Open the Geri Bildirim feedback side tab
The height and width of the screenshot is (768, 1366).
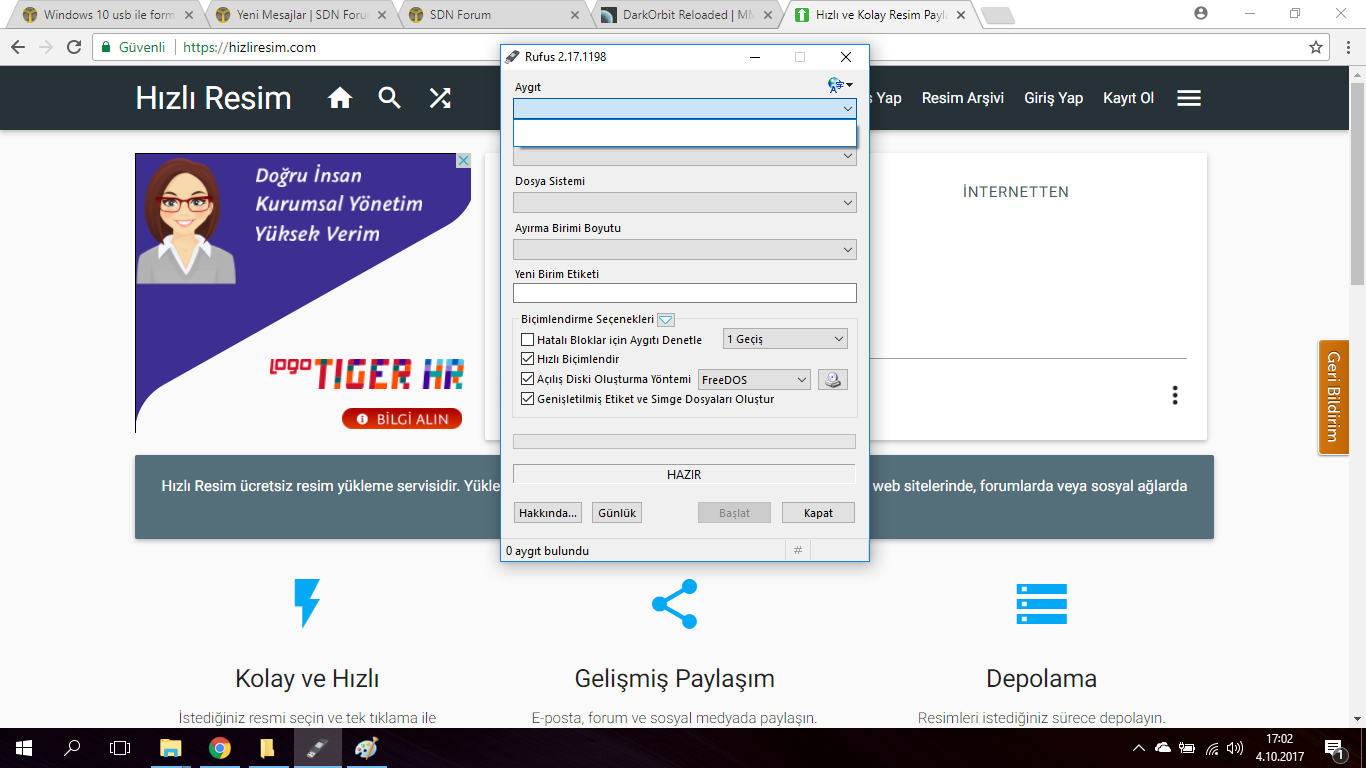coord(1333,397)
